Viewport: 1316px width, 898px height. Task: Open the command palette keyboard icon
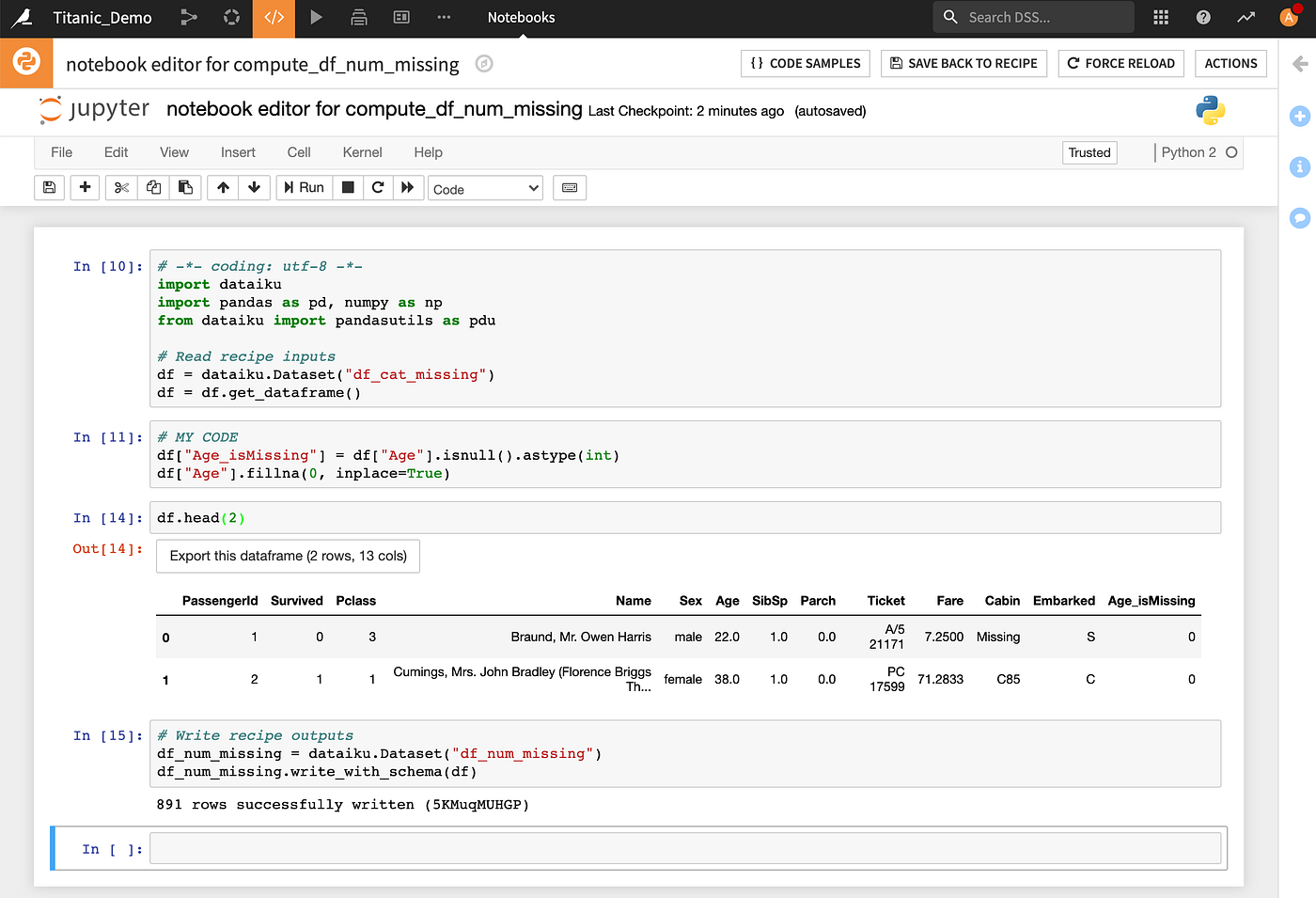click(570, 187)
